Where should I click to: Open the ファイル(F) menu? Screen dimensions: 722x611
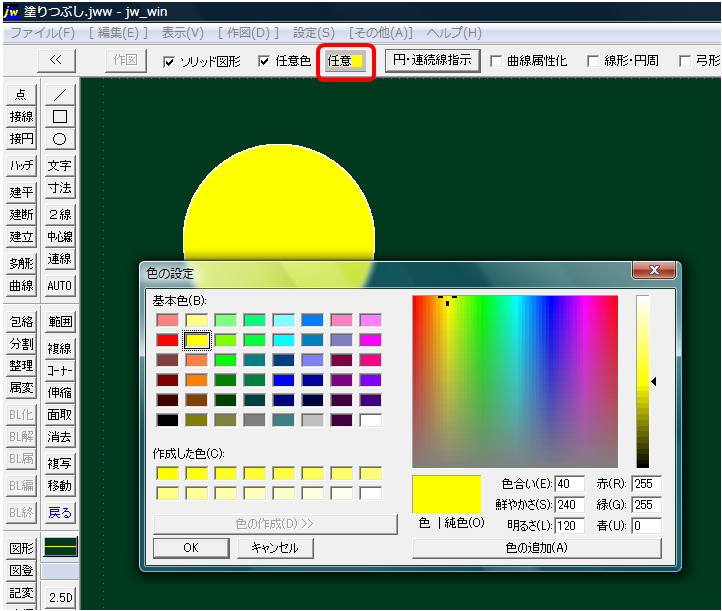42,33
